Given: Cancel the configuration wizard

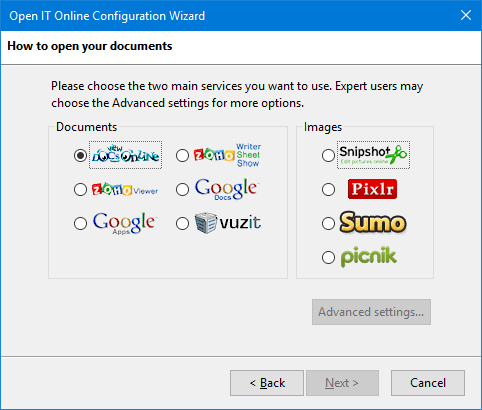Looking at the screenshot, I should tap(428, 383).
